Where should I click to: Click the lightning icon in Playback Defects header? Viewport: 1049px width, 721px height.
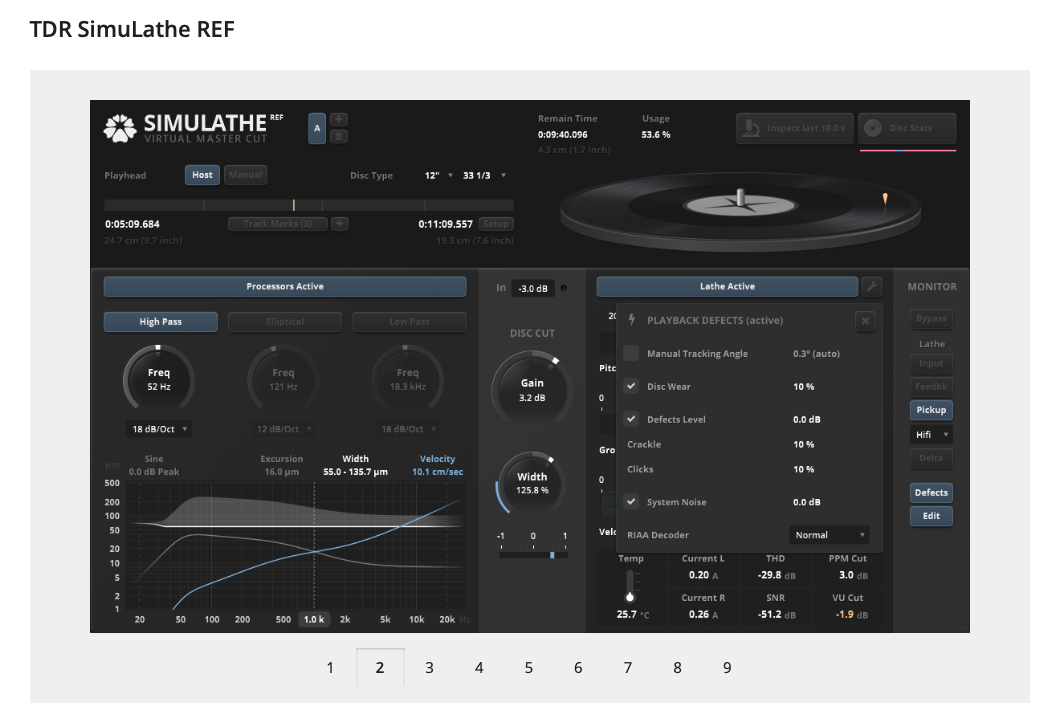[632, 320]
